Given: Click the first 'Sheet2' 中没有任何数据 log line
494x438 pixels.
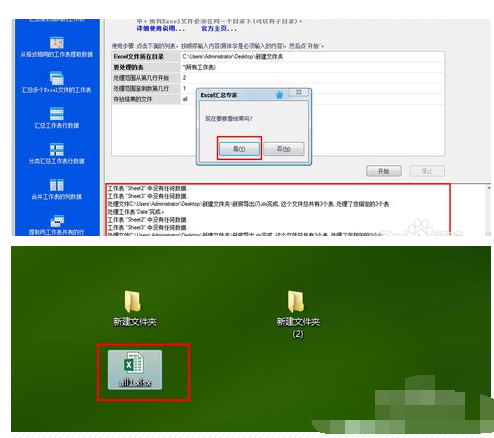Looking at the screenshot, I should 147,188.
